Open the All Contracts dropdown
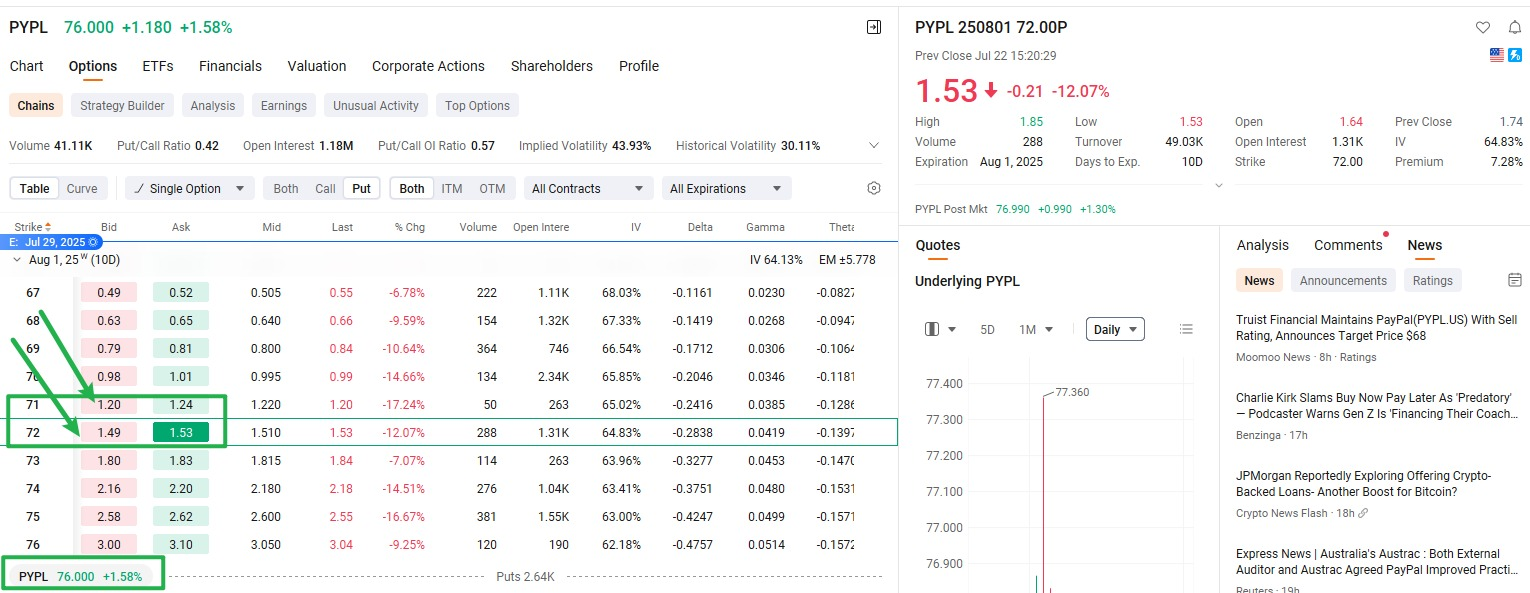 (588, 188)
